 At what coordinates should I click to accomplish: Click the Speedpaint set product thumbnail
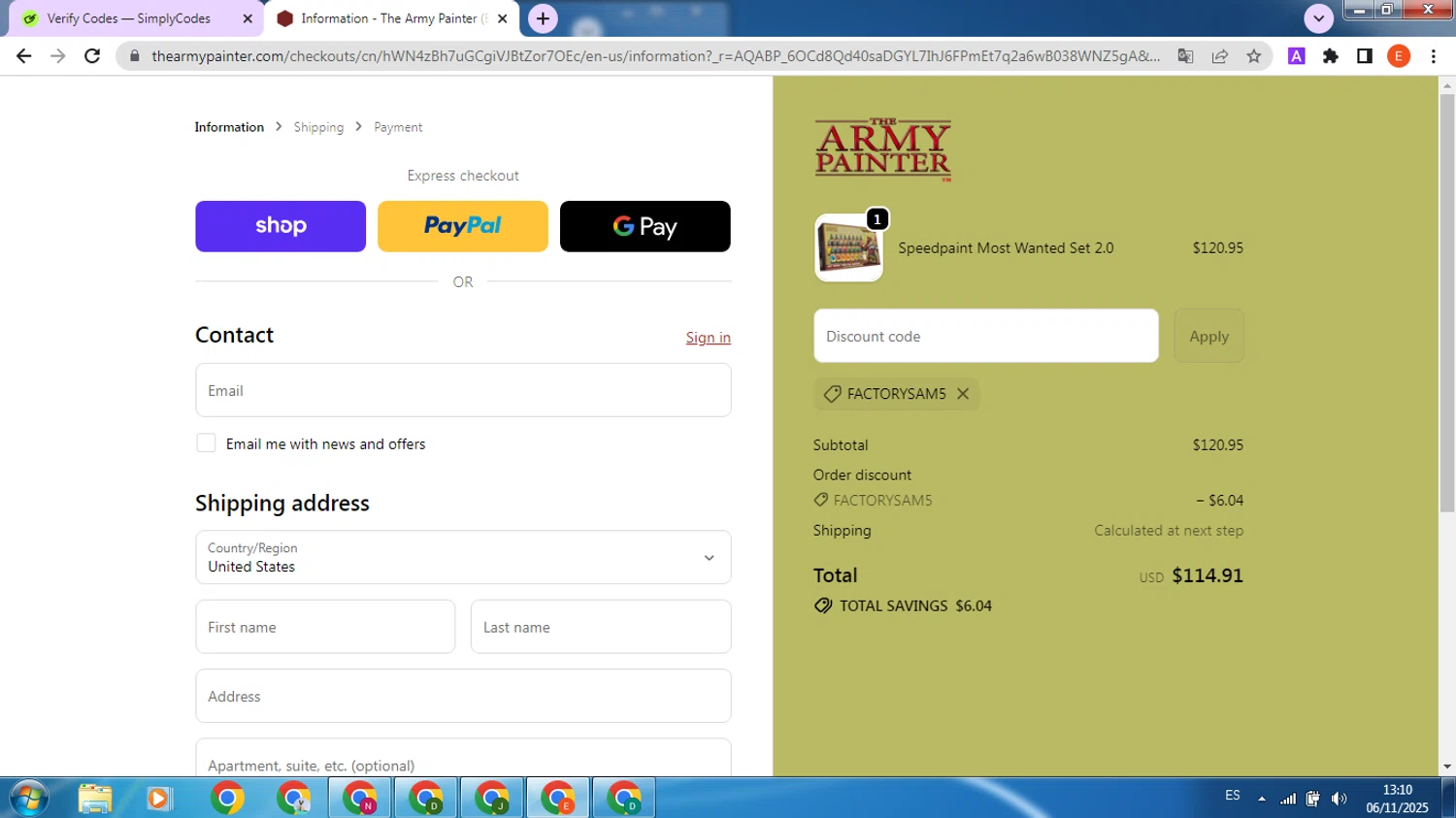[848, 248]
